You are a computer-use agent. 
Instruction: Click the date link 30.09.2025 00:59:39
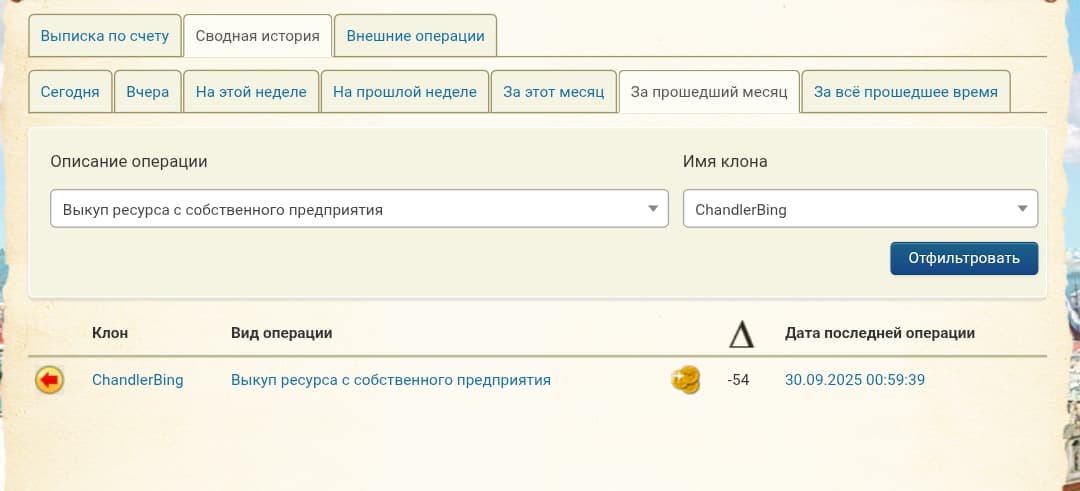click(x=856, y=380)
